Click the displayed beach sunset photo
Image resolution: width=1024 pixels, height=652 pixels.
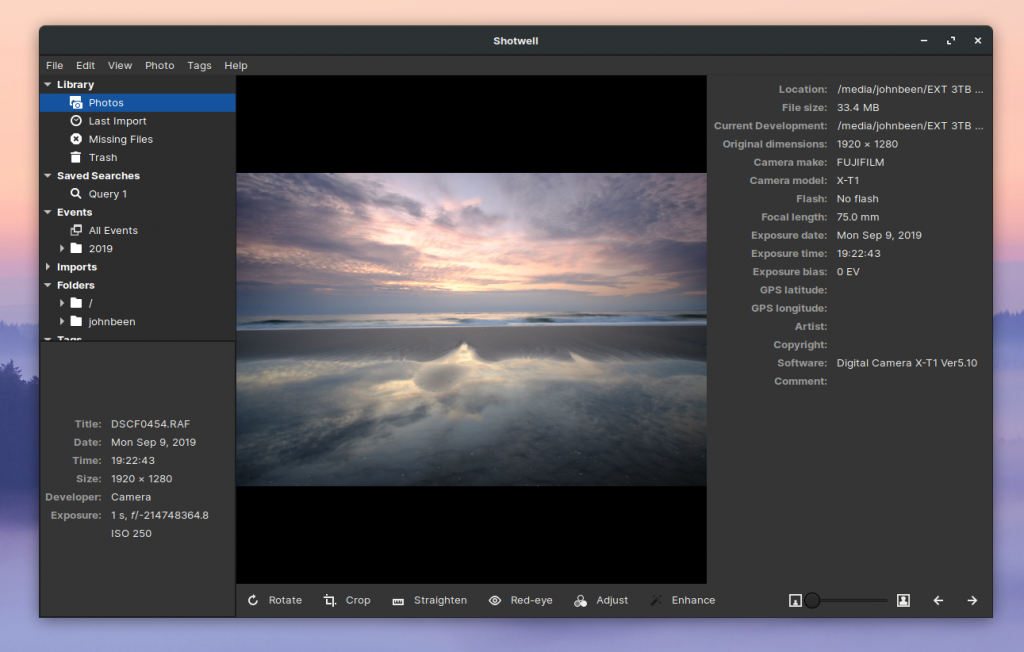471,329
